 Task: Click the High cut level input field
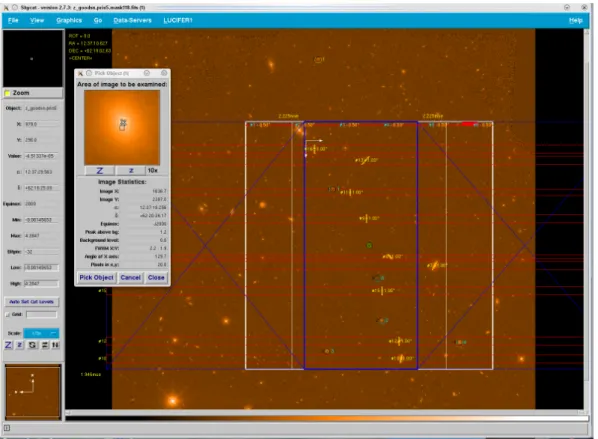[x=42, y=284]
